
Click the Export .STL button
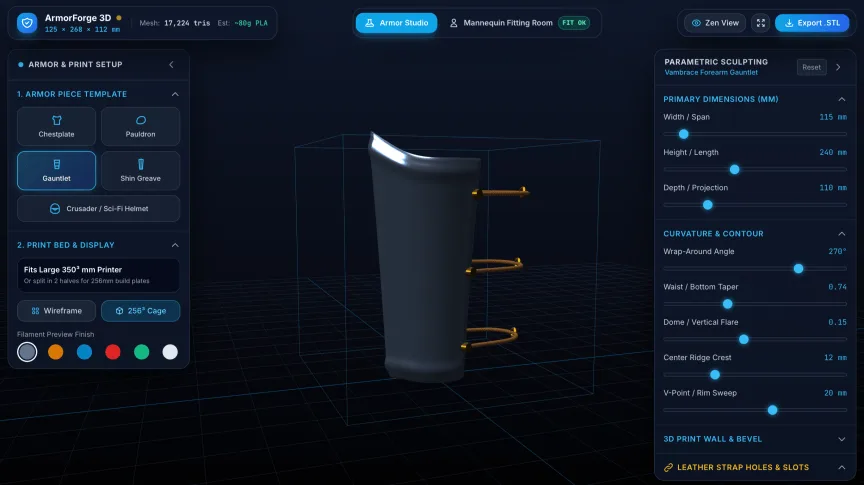tap(812, 23)
